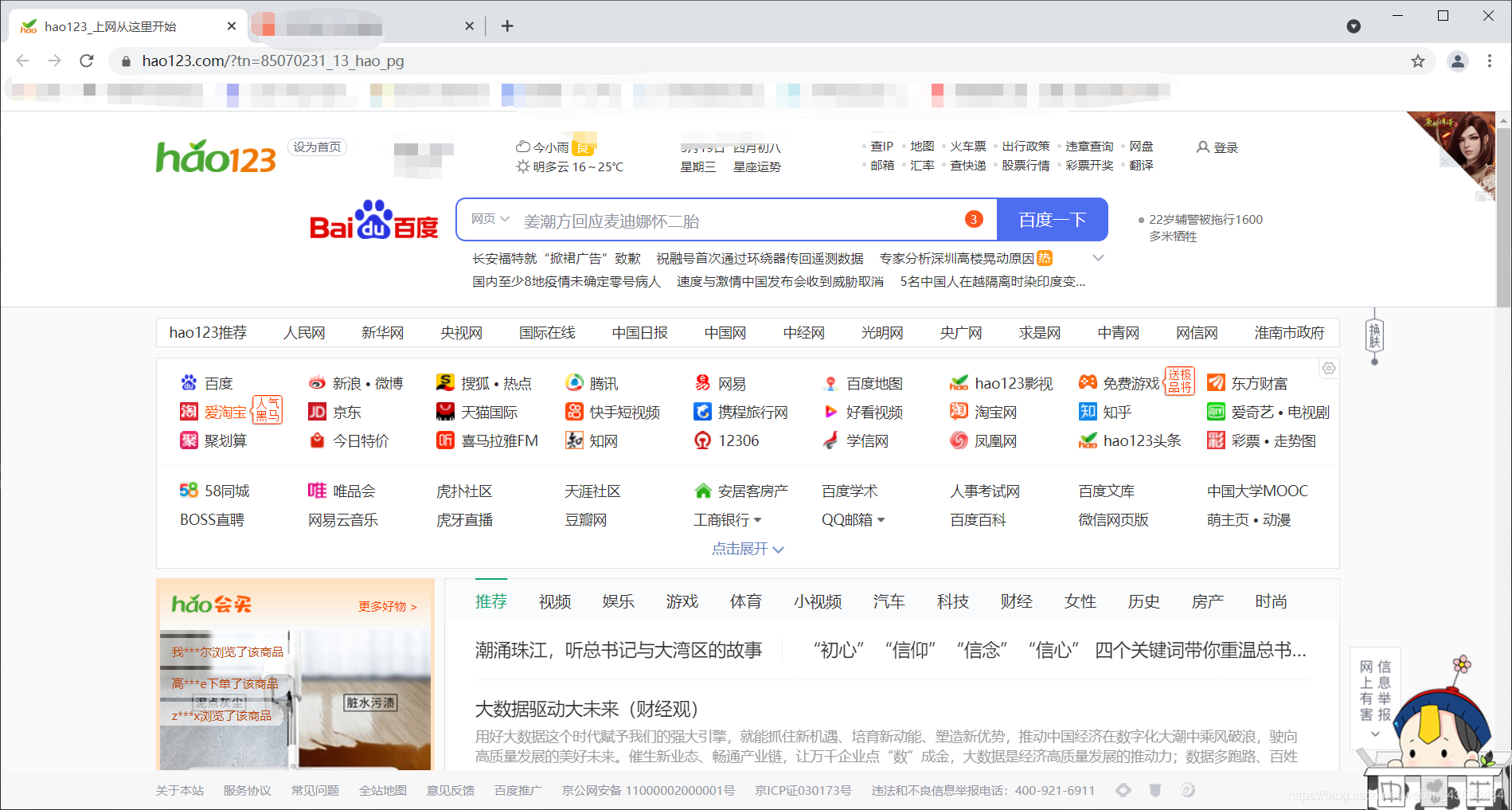Click the hao123 logo
The width and height of the screenshot is (1512, 810).
[216, 156]
